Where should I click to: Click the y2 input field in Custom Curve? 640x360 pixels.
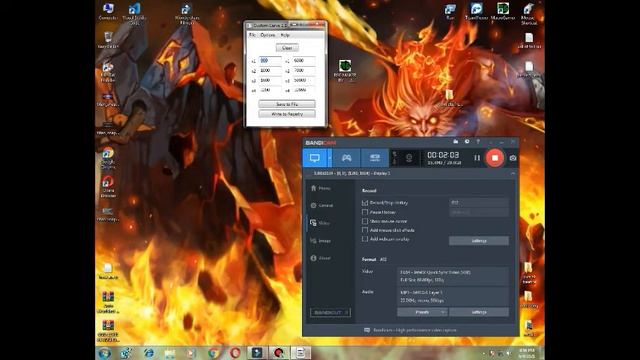click(x=304, y=71)
